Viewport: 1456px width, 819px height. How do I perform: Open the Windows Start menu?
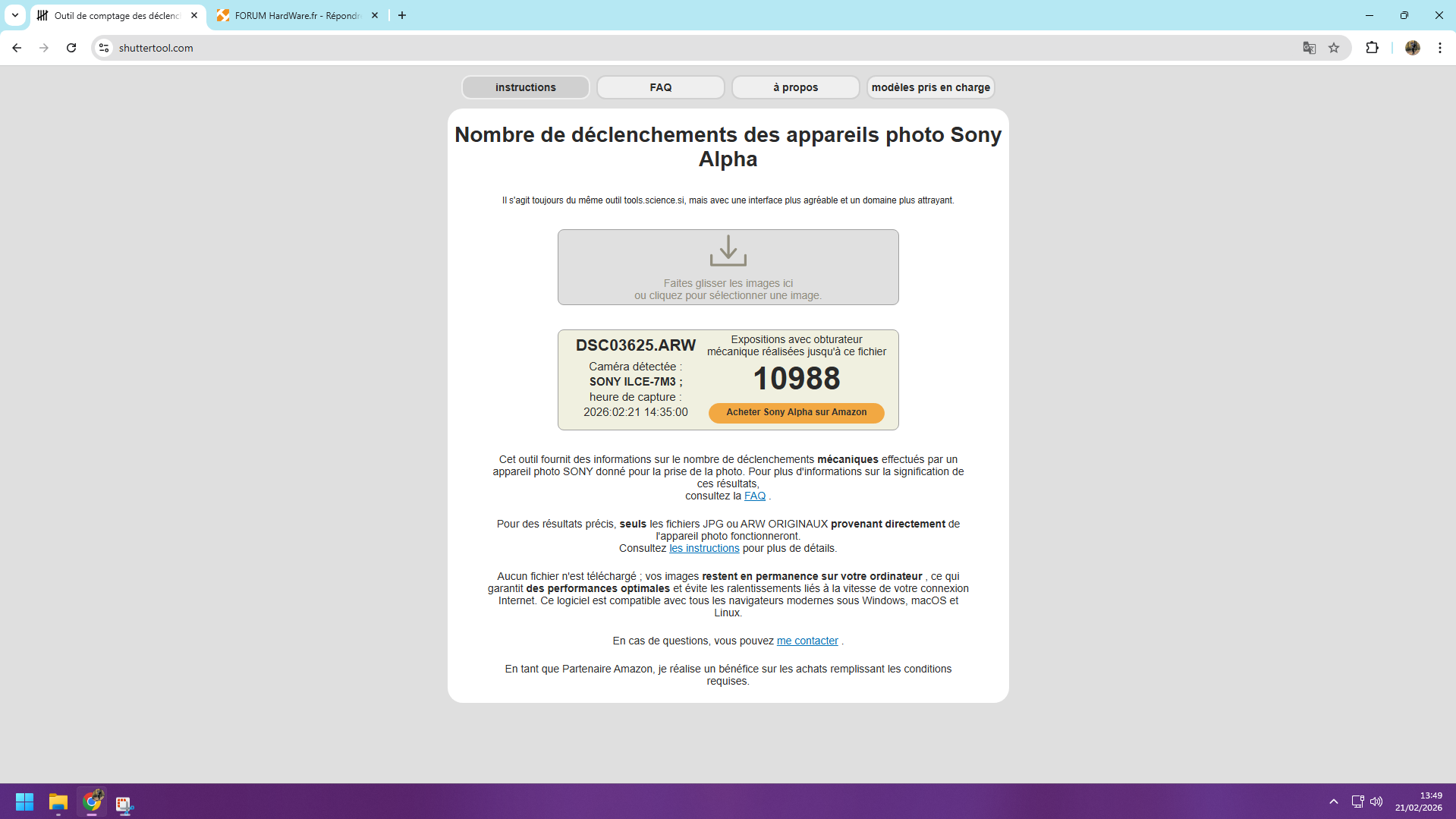[24, 802]
